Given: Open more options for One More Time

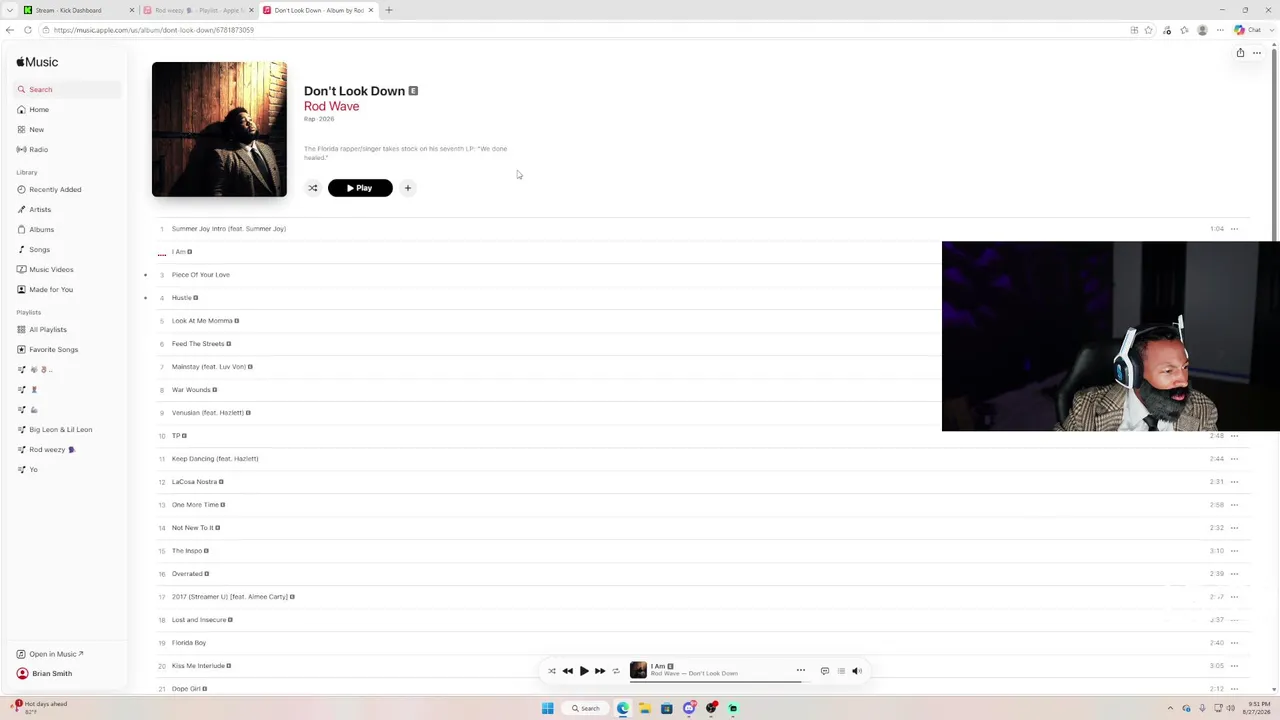Looking at the screenshot, I should 1234,505.
